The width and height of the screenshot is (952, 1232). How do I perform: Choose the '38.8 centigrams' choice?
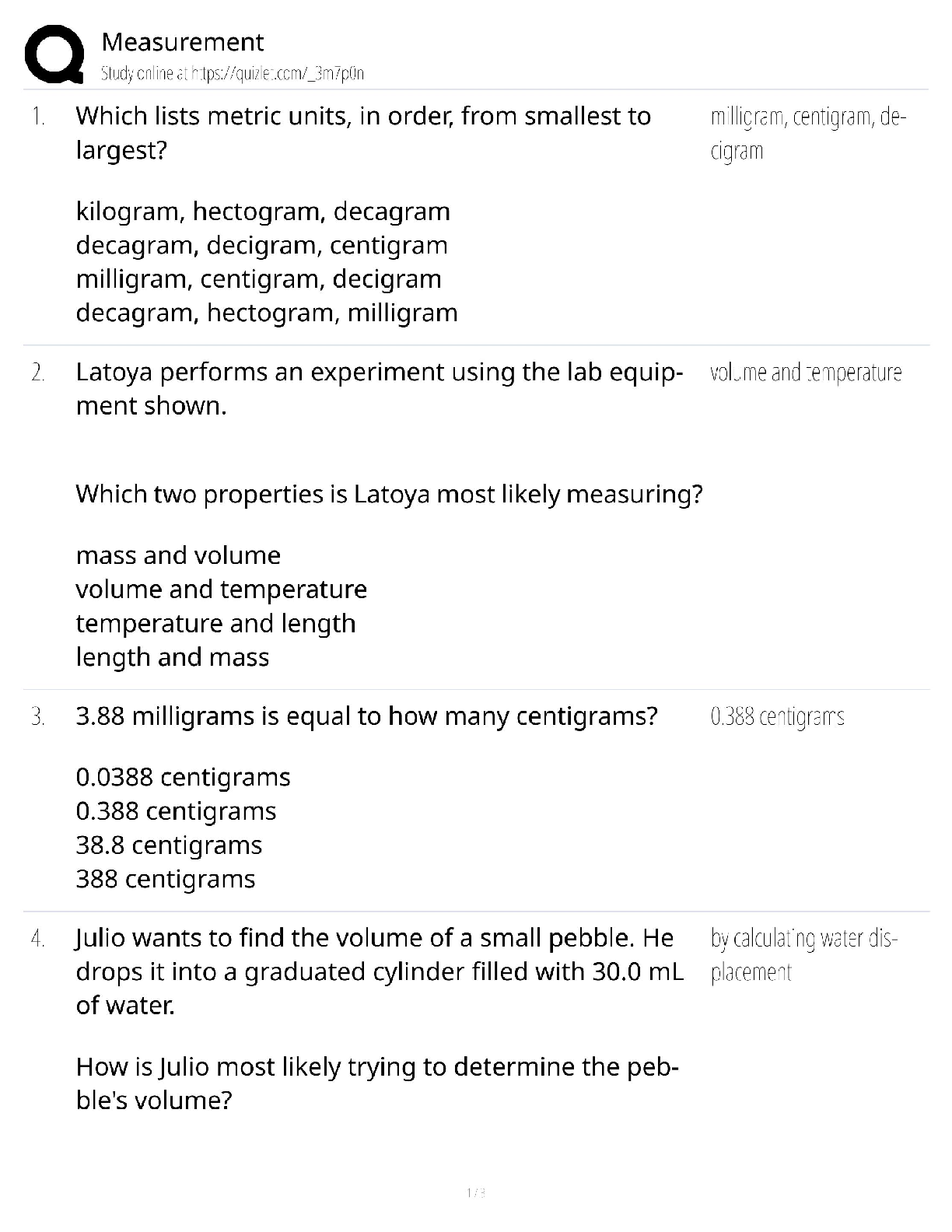(169, 845)
